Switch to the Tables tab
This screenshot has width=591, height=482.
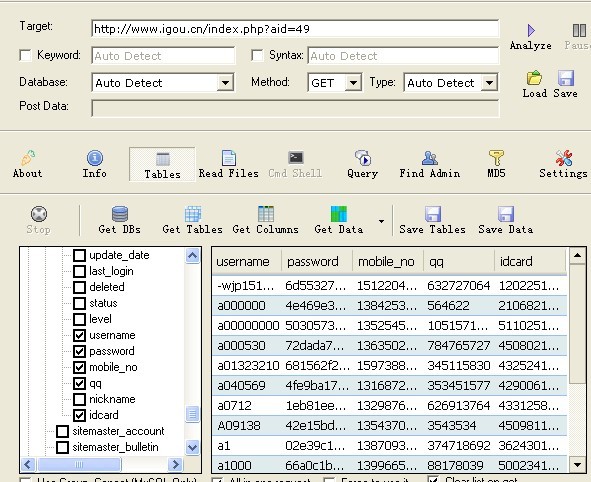[162, 164]
